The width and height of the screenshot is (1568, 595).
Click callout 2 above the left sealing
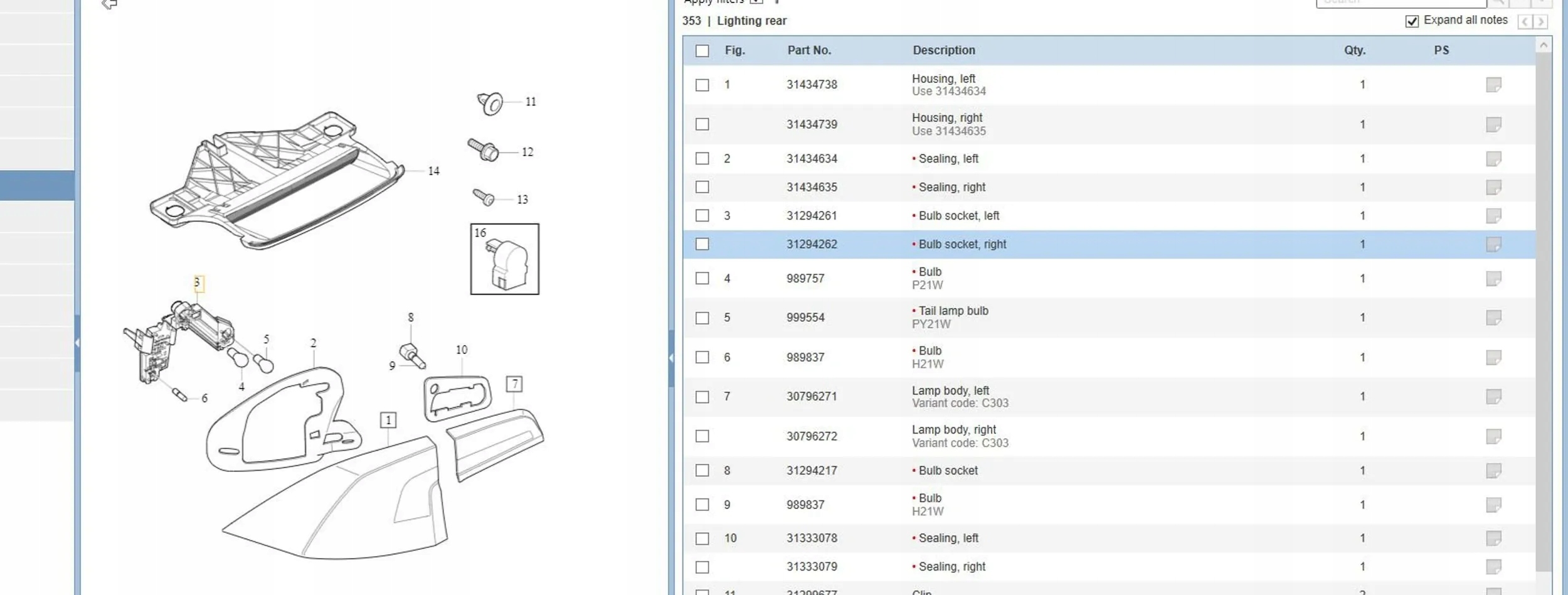pos(314,343)
